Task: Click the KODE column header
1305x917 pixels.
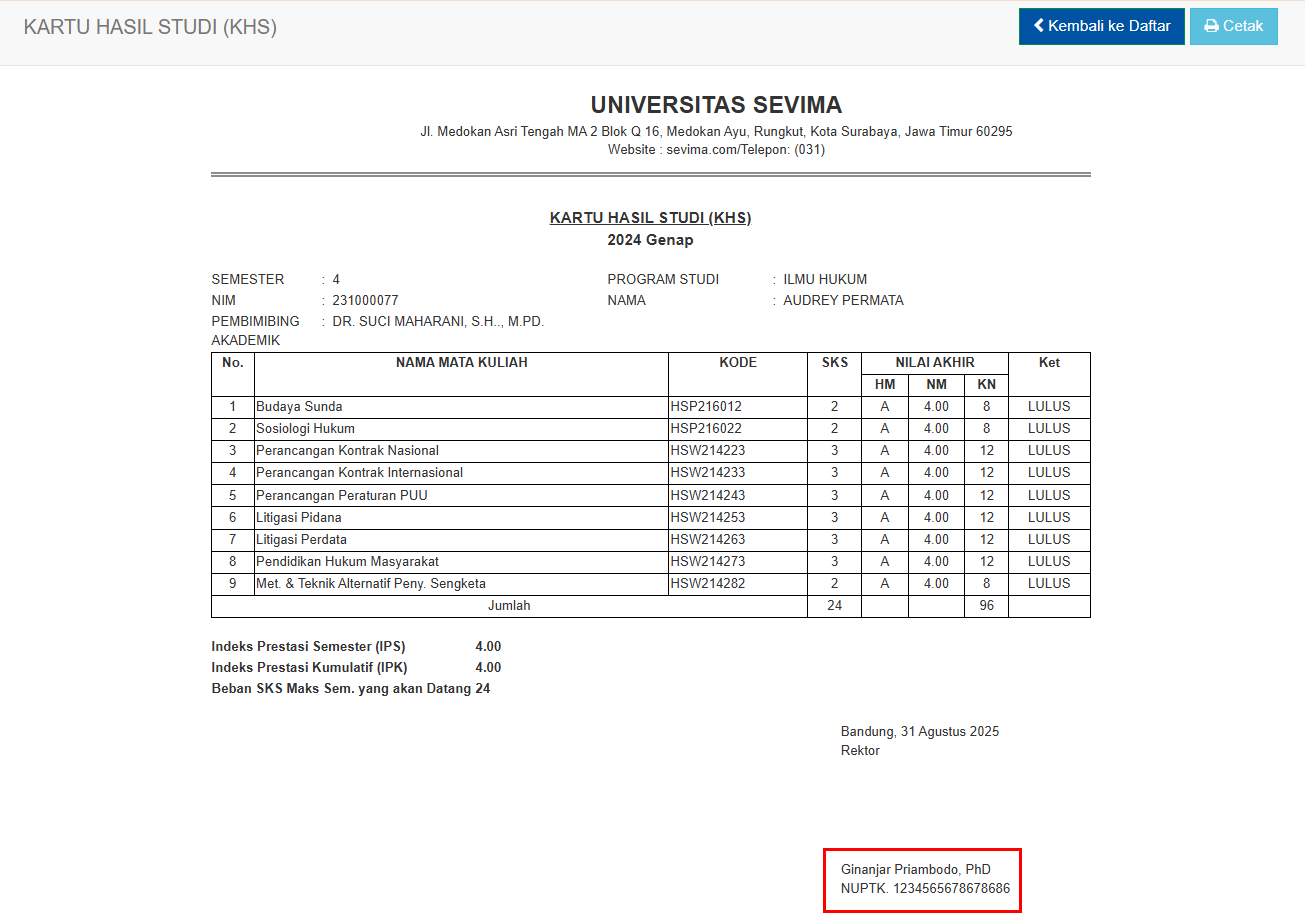Action: [x=738, y=363]
